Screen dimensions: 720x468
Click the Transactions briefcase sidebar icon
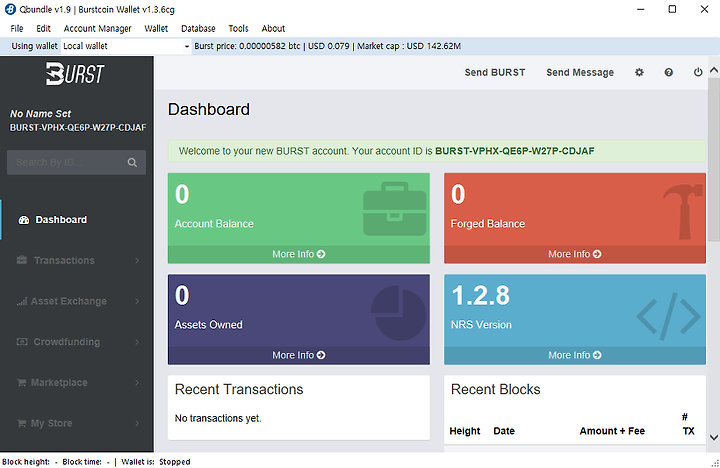click(x=22, y=260)
